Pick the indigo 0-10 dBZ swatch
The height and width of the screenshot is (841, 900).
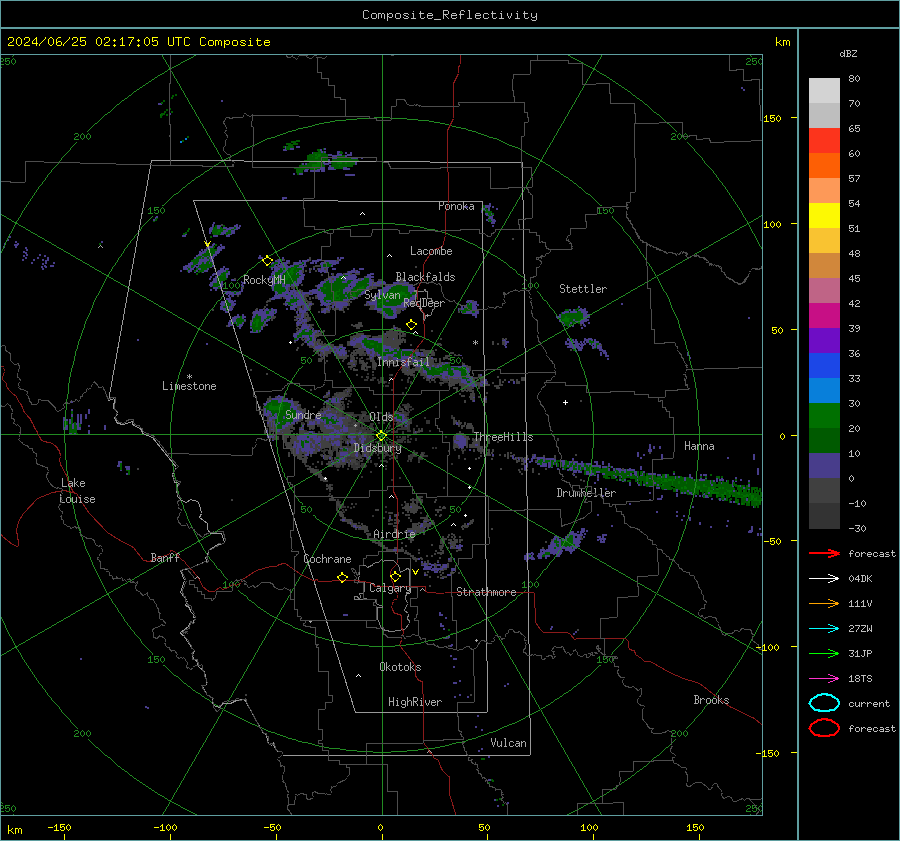824,466
